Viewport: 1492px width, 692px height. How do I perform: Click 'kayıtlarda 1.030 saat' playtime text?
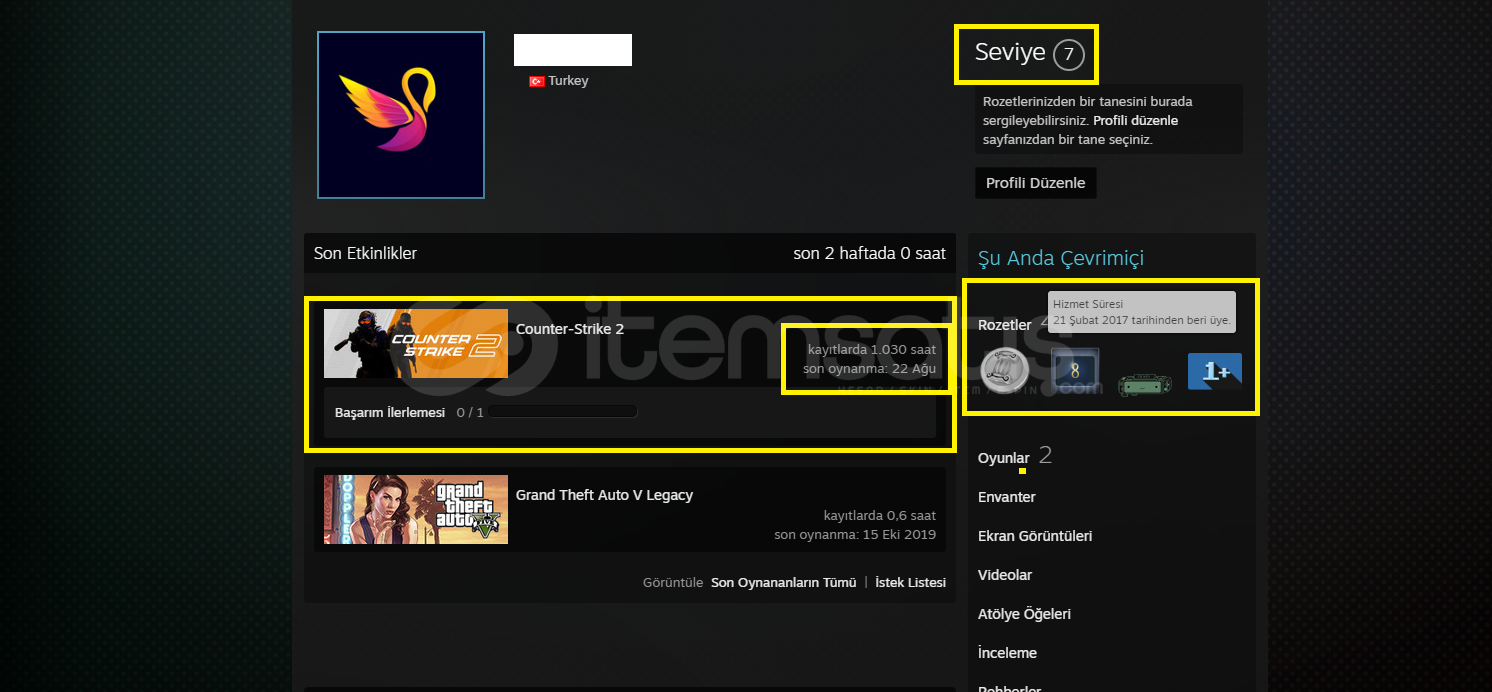click(x=872, y=350)
